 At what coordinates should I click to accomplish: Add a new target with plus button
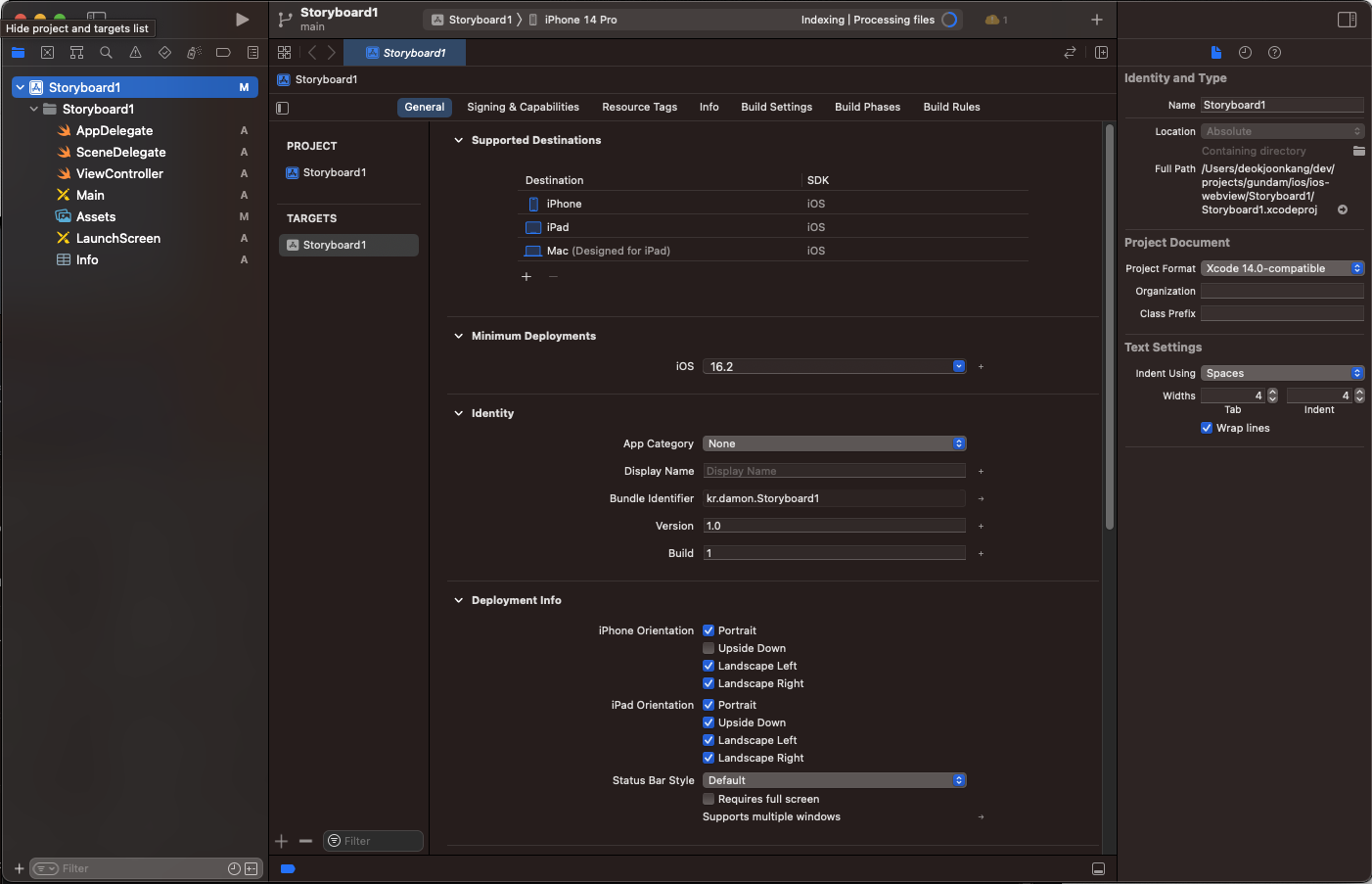pyautogui.click(x=282, y=841)
